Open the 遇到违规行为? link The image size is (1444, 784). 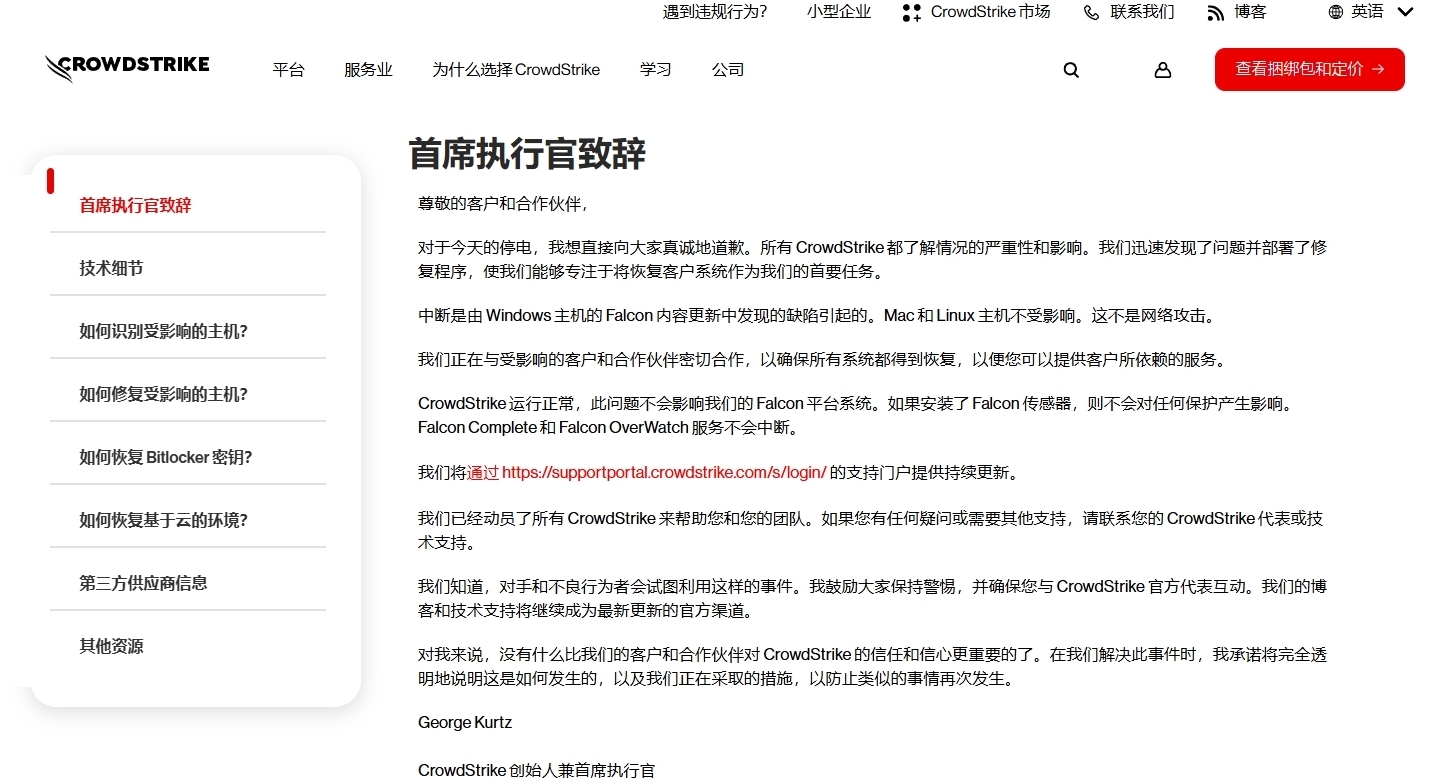715,12
